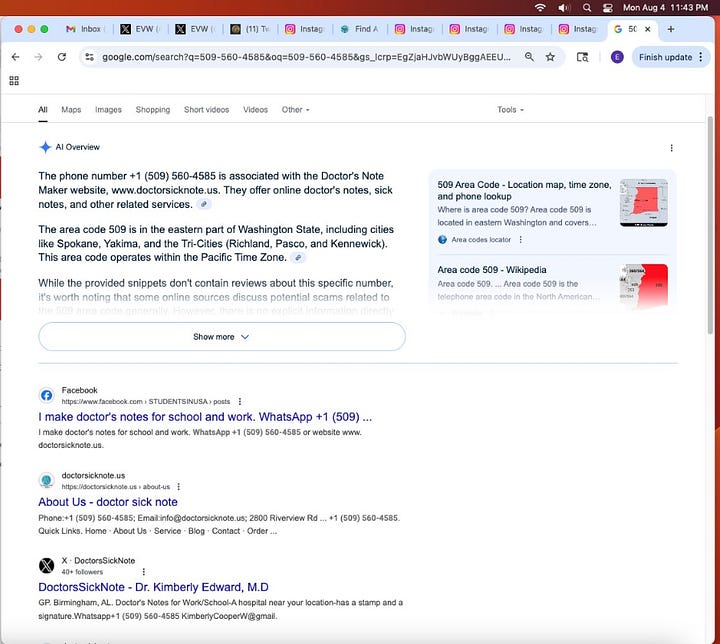Open '509 Area Code - Location map' source card
The width and height of the screenshot is (720, 644).
click(524, 190)
